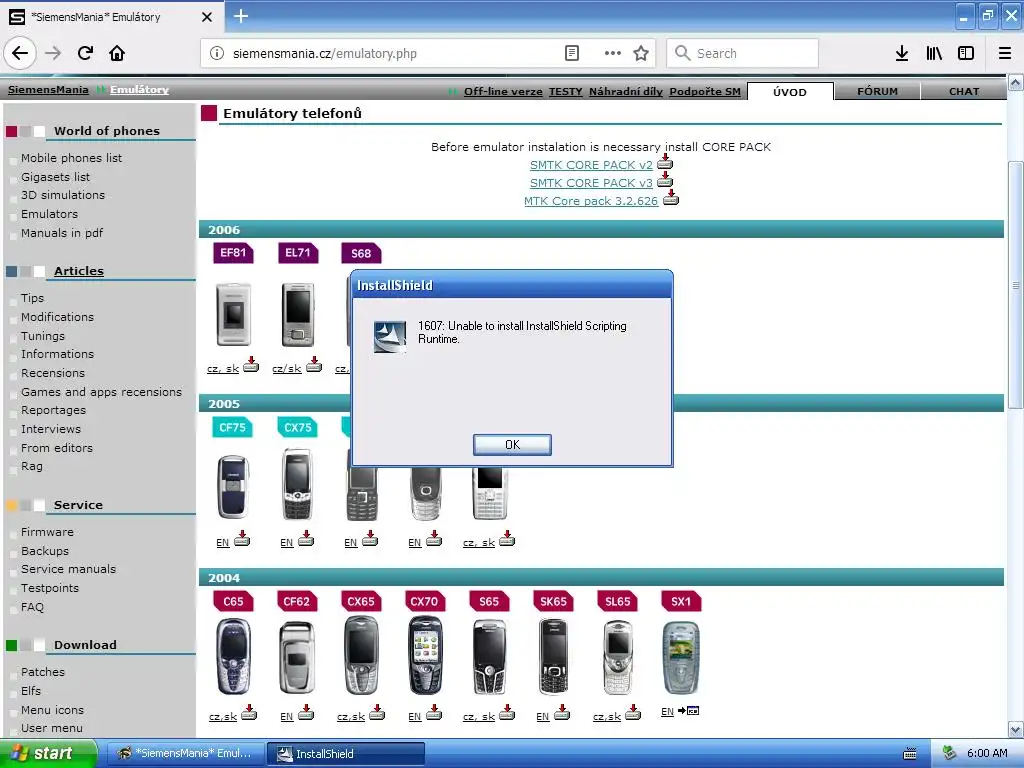Click the EF81 phone thumbnail

(233, 314)
